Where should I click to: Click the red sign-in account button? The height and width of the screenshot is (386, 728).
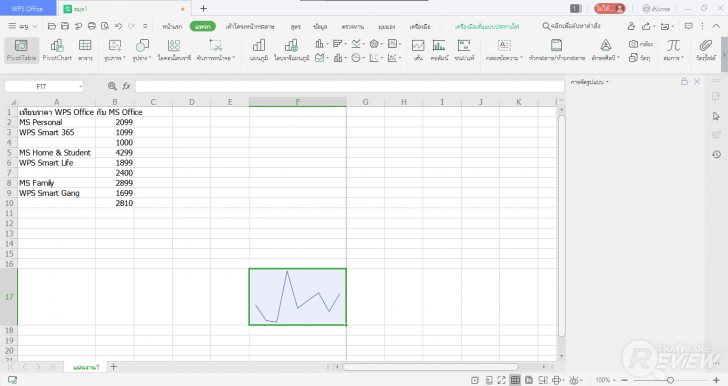pyautogui.click(x=610, y=8)
